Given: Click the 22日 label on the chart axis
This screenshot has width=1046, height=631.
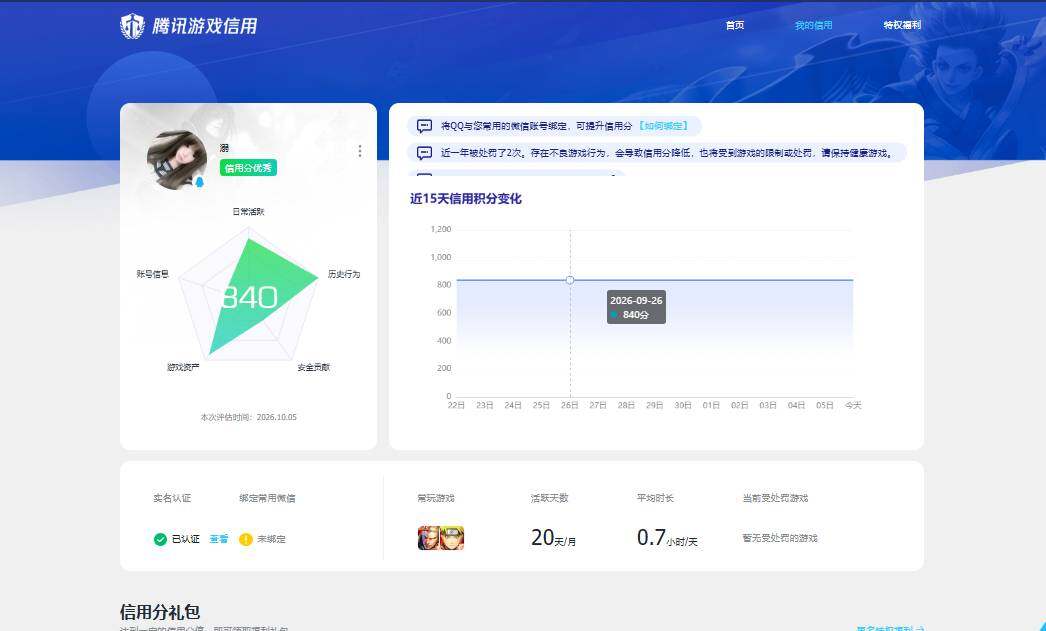Looking at the screenshot, I should 456,406.
